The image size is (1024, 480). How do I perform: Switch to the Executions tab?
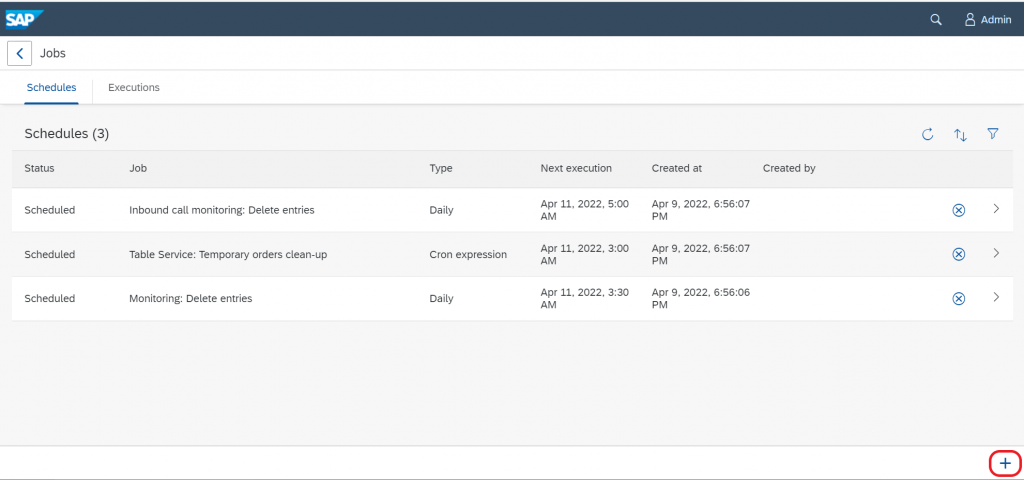point(134,88)
